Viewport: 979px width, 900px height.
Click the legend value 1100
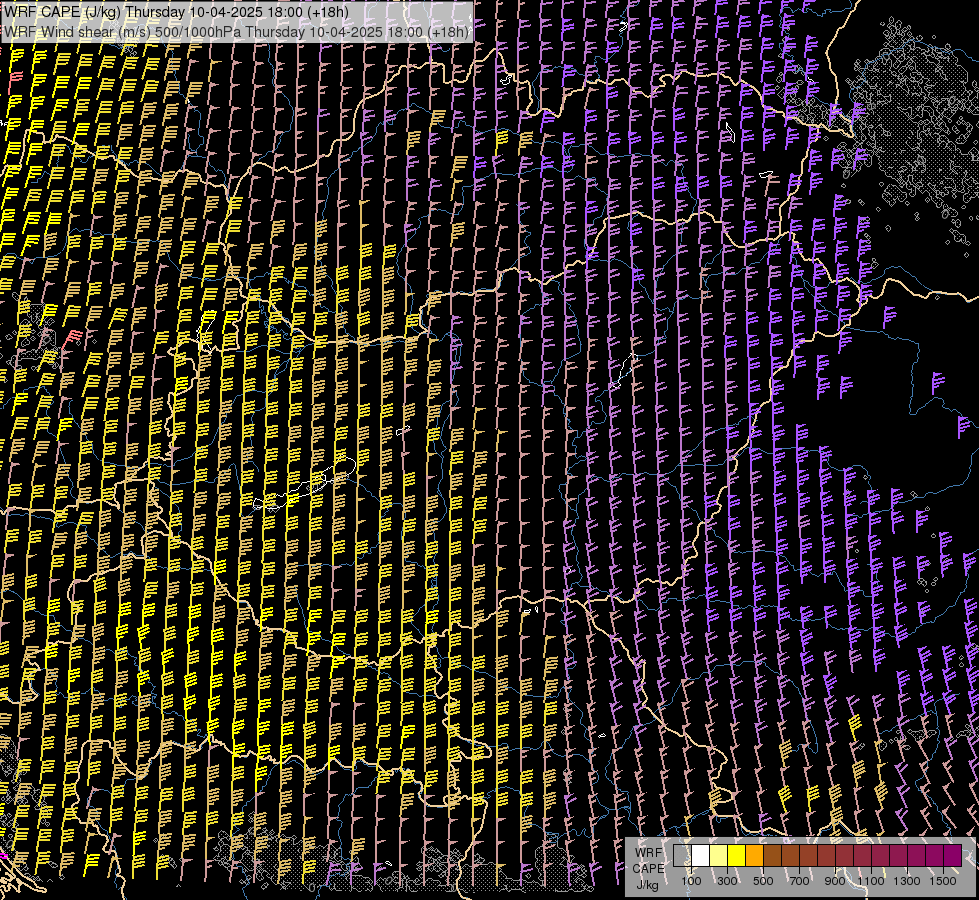[870, 881]
